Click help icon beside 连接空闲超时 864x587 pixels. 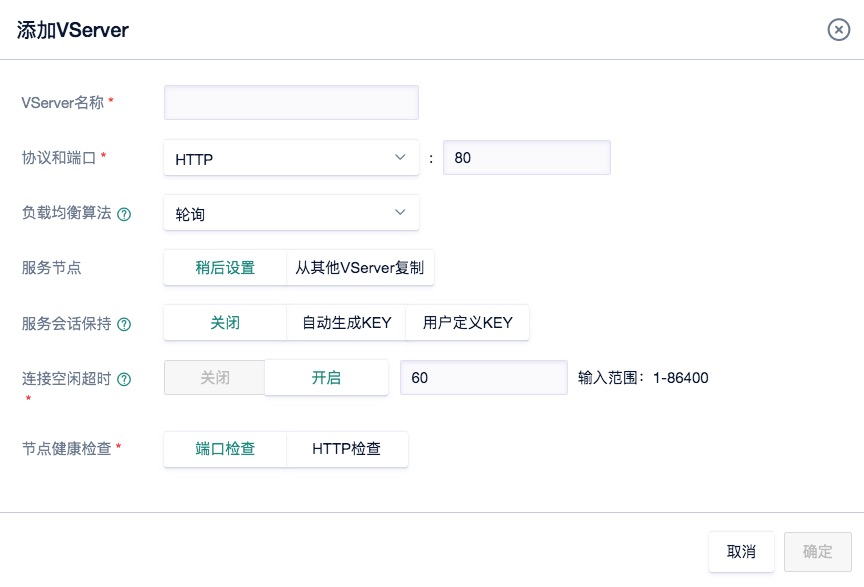125,379
